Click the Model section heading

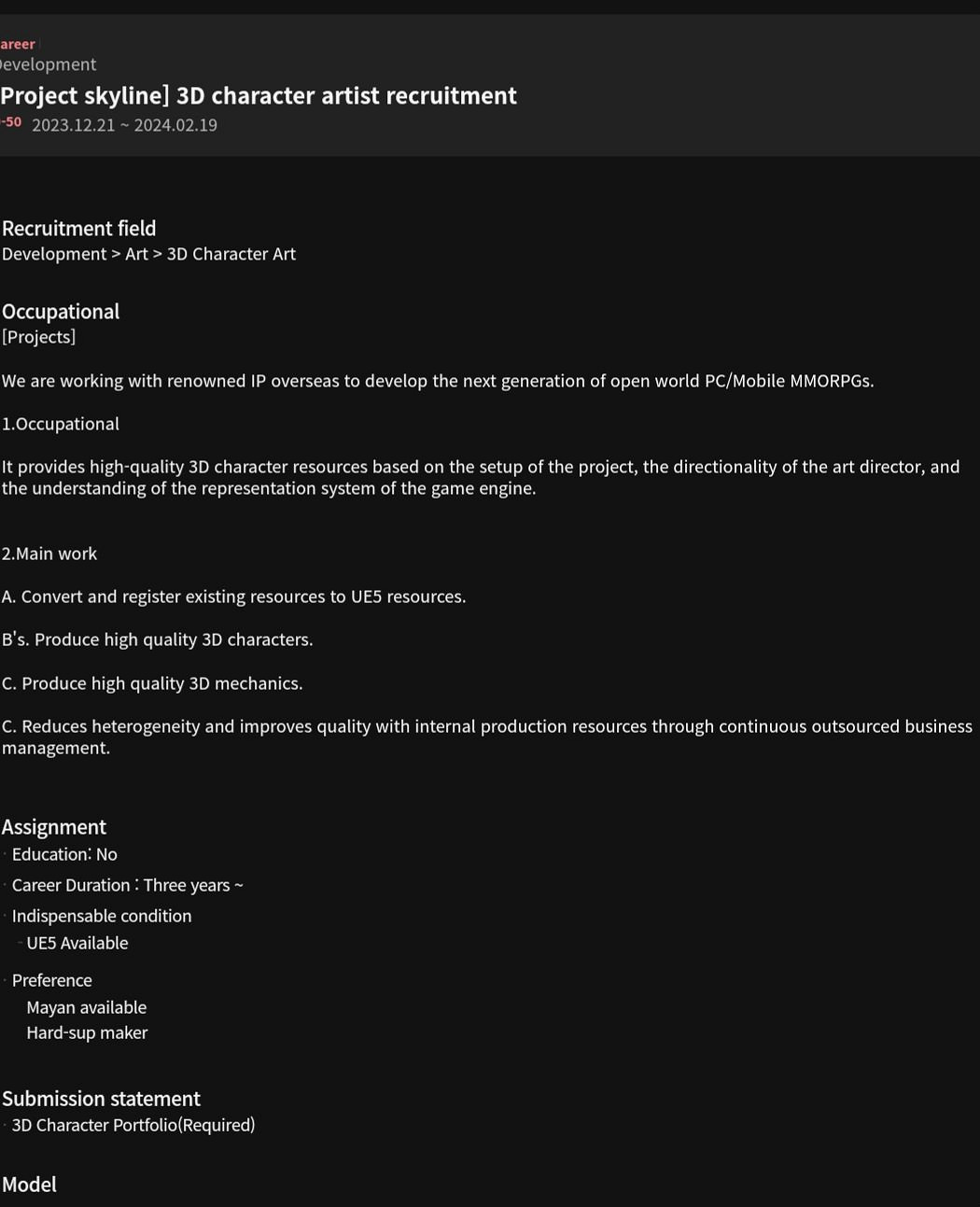tap(30, 1185)
